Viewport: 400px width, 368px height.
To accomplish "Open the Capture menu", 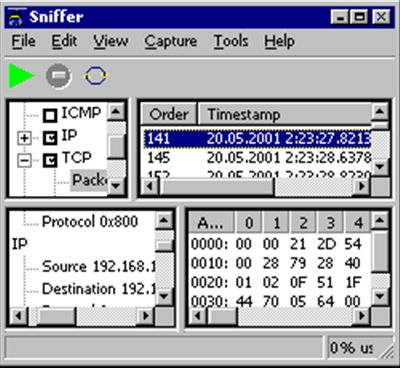I will pos(171,42).
